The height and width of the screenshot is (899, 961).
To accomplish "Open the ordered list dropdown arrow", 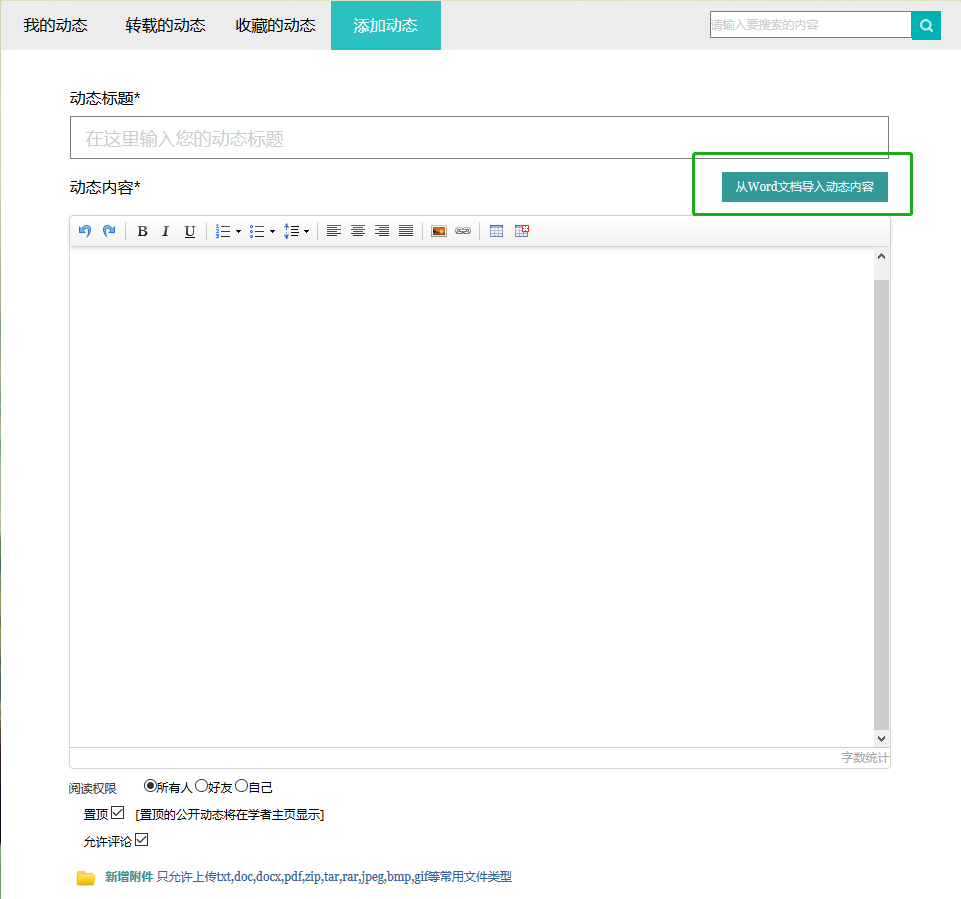I will (x=238, y=231).
